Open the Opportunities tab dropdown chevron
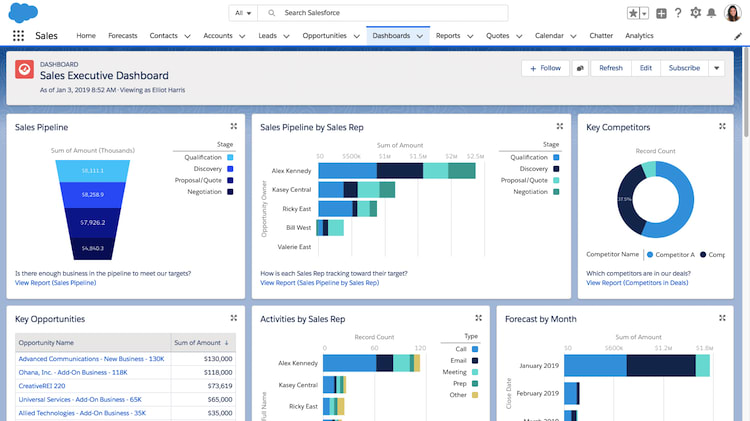This screenshot has height=421, width=750. pos(356,36)
